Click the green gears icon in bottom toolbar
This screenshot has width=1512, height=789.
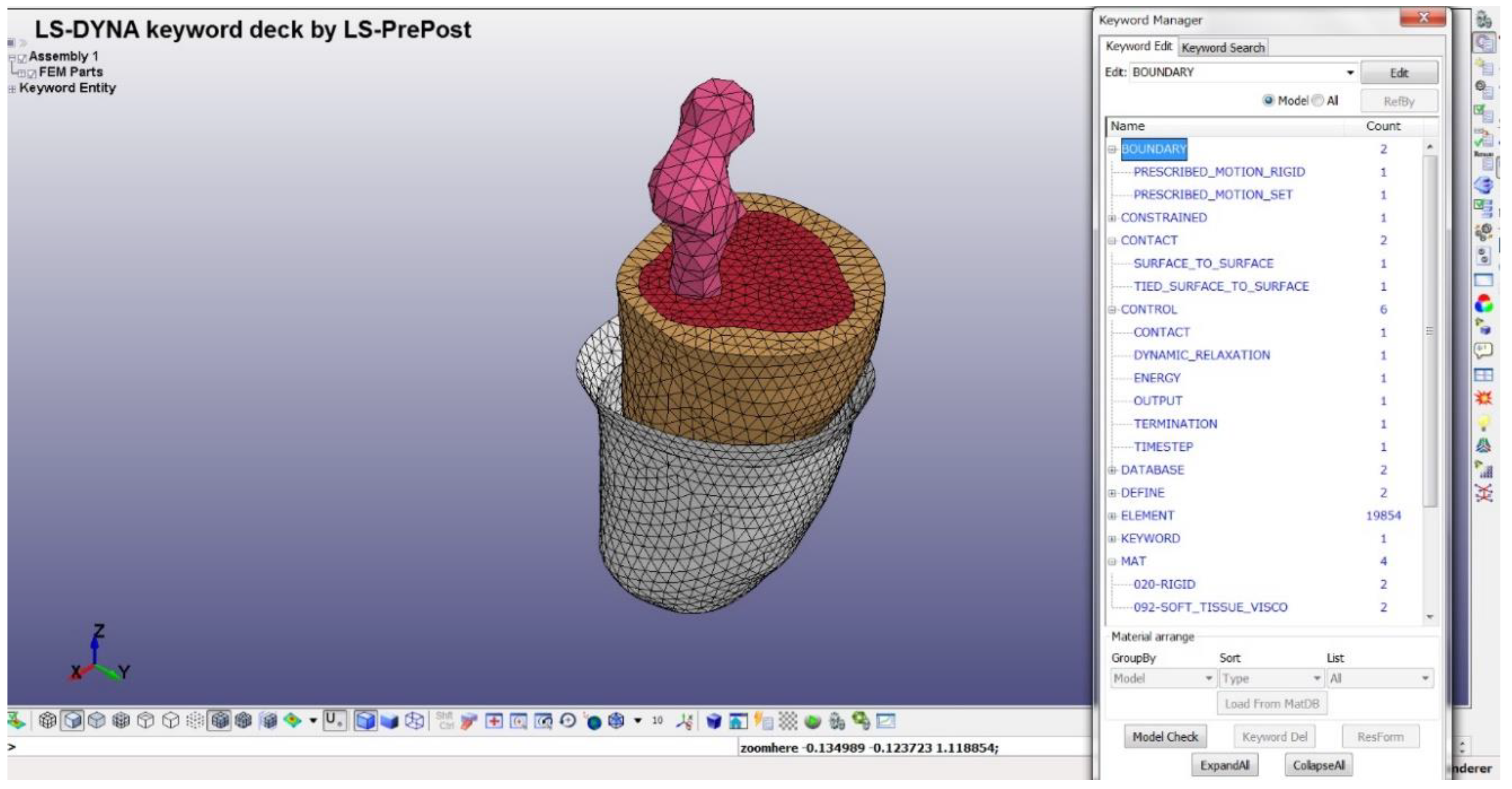(861, 721)
